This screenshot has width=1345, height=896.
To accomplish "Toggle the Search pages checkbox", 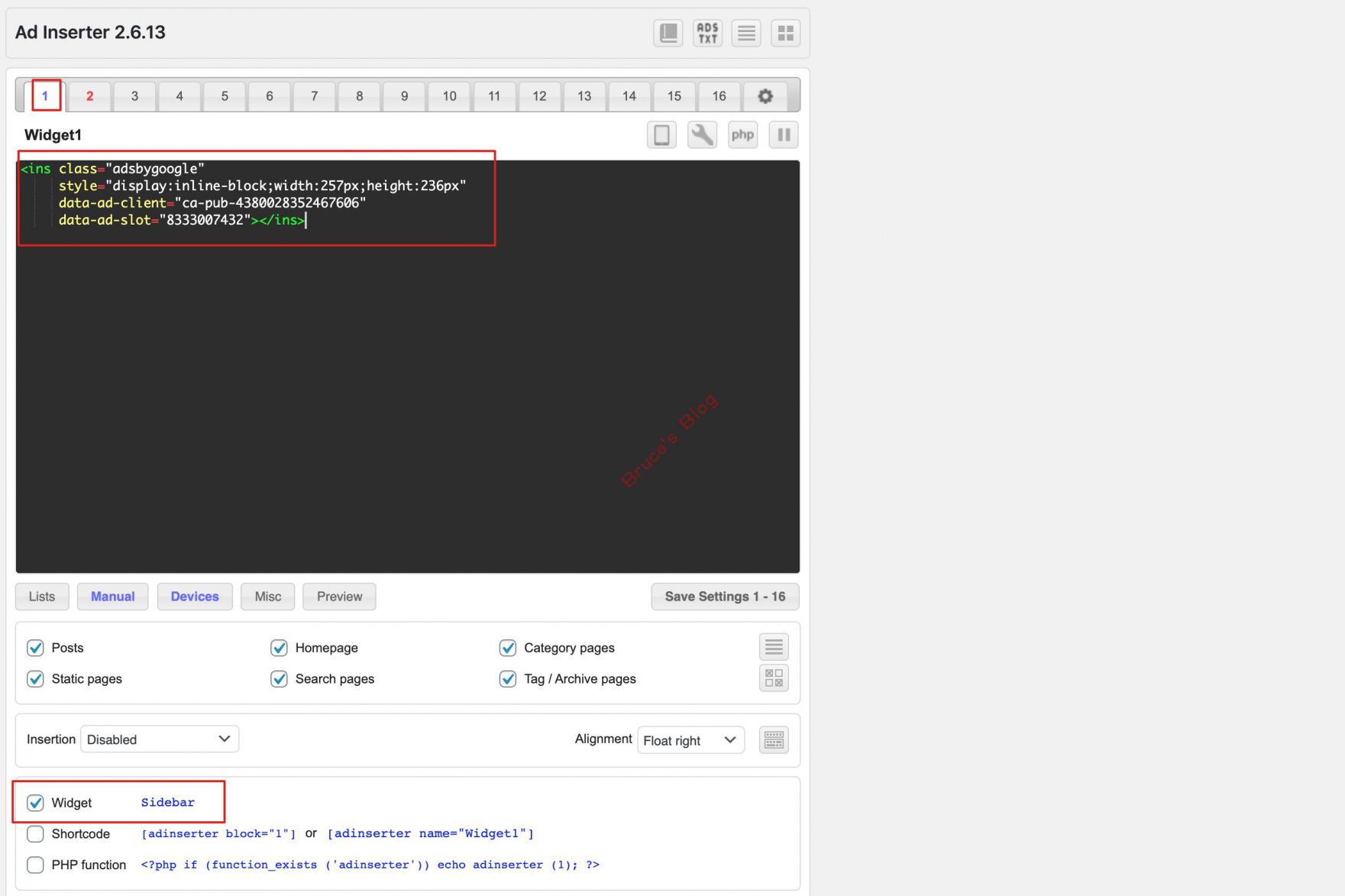I will pyautogui.click(x=279, y=679).
